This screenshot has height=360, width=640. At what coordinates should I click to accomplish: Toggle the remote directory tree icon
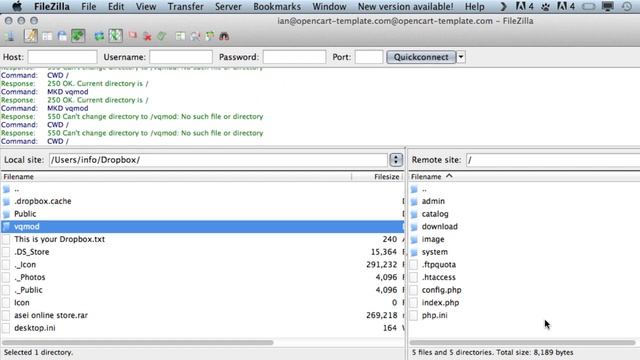tap(62, 36)
